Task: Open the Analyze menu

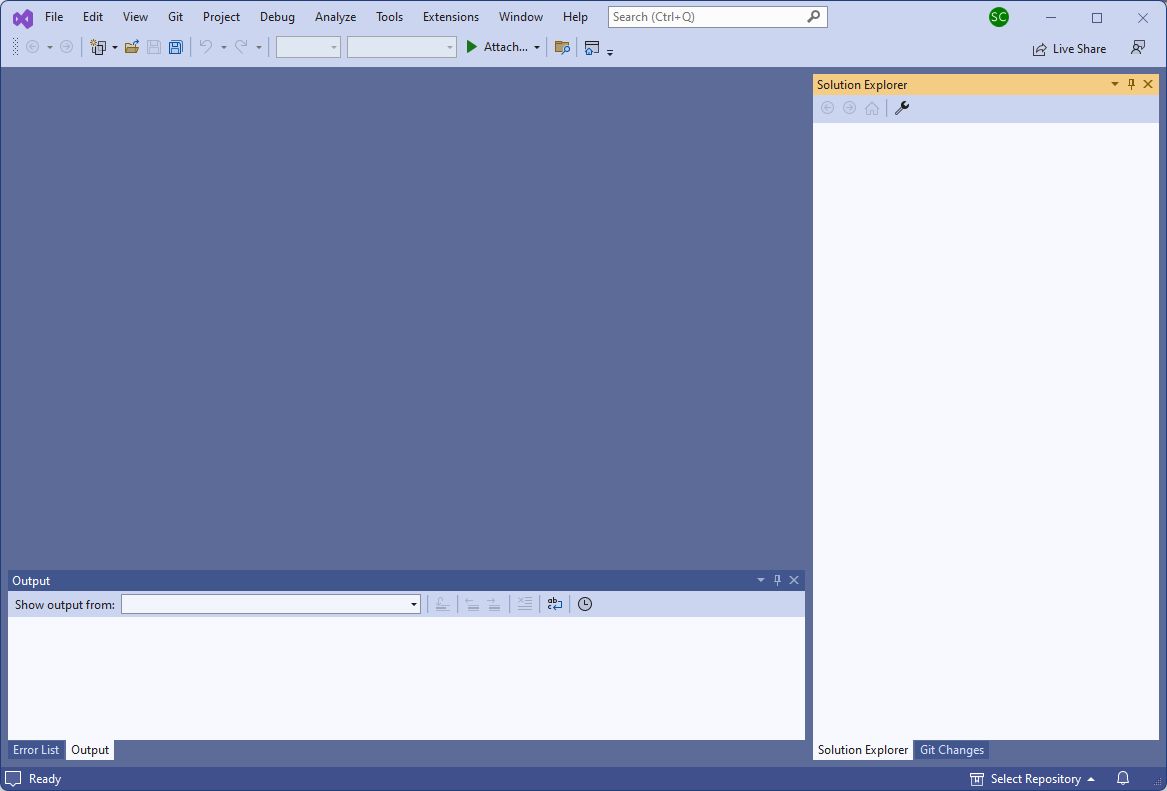Action: tap(336, 16)
